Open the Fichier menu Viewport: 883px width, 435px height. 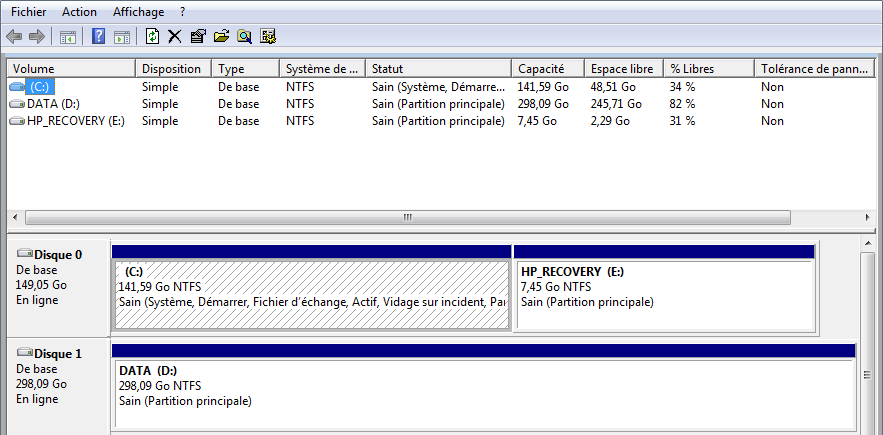29,12
